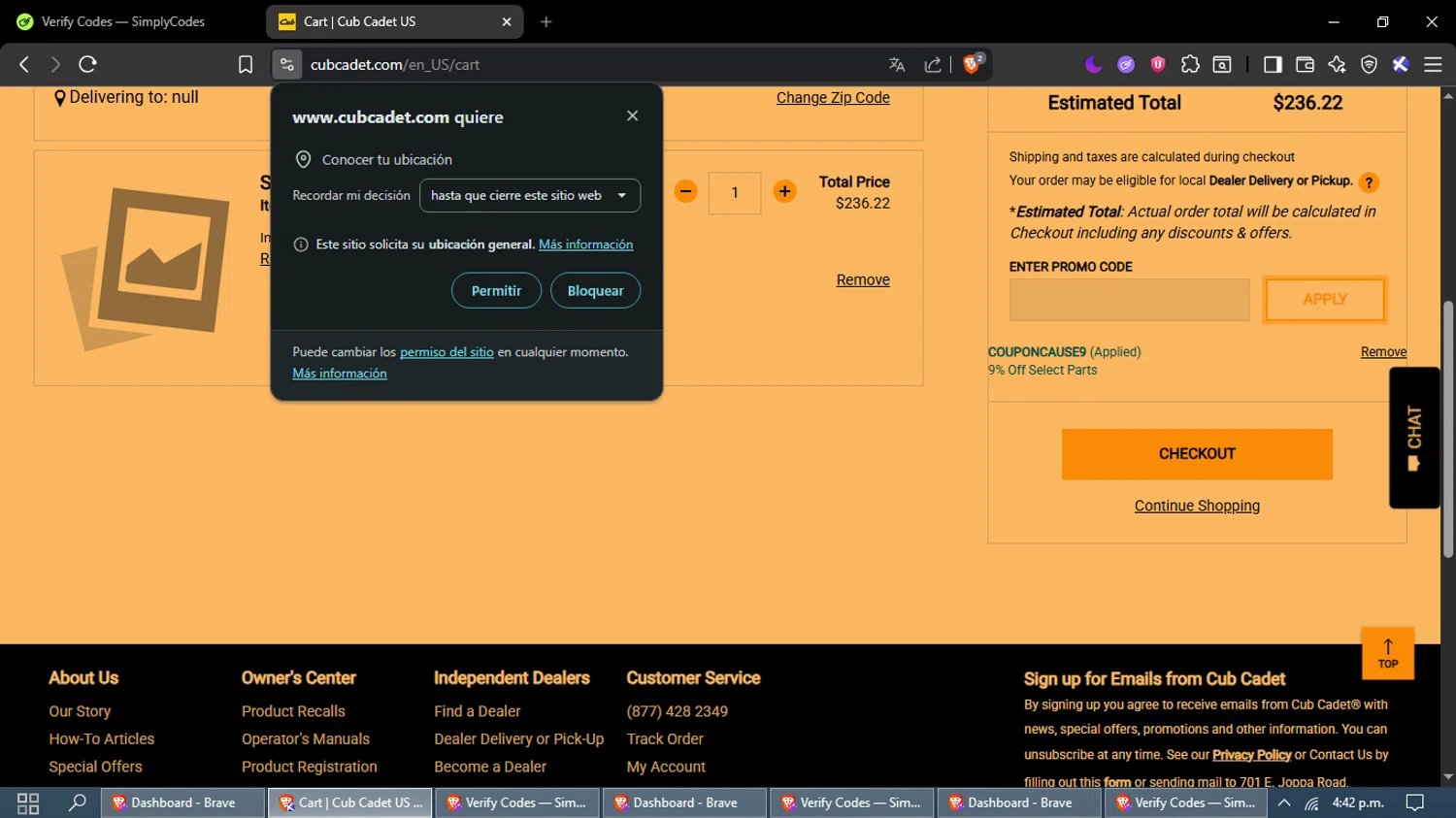
Task: Open Windows taskbar search icon
Action: [x=78, y=802]
